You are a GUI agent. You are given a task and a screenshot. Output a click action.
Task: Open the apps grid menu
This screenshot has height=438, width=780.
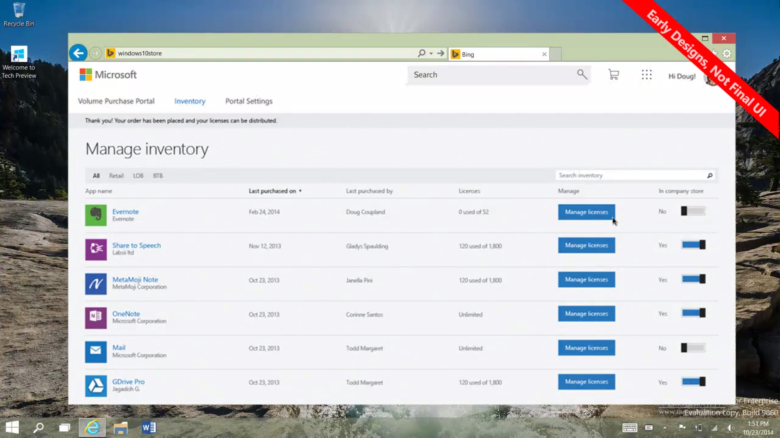pyautogui.click(x=647, y=75)
